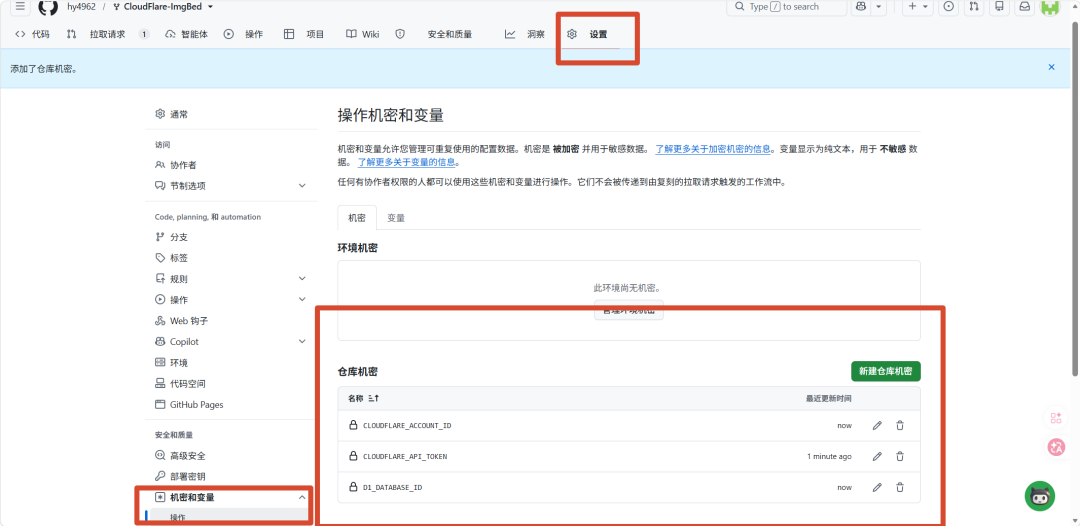1080x526 pixels.
Task: Dismiss the 添加了仓库机密 banner
Action: [x=1051, y=67]
